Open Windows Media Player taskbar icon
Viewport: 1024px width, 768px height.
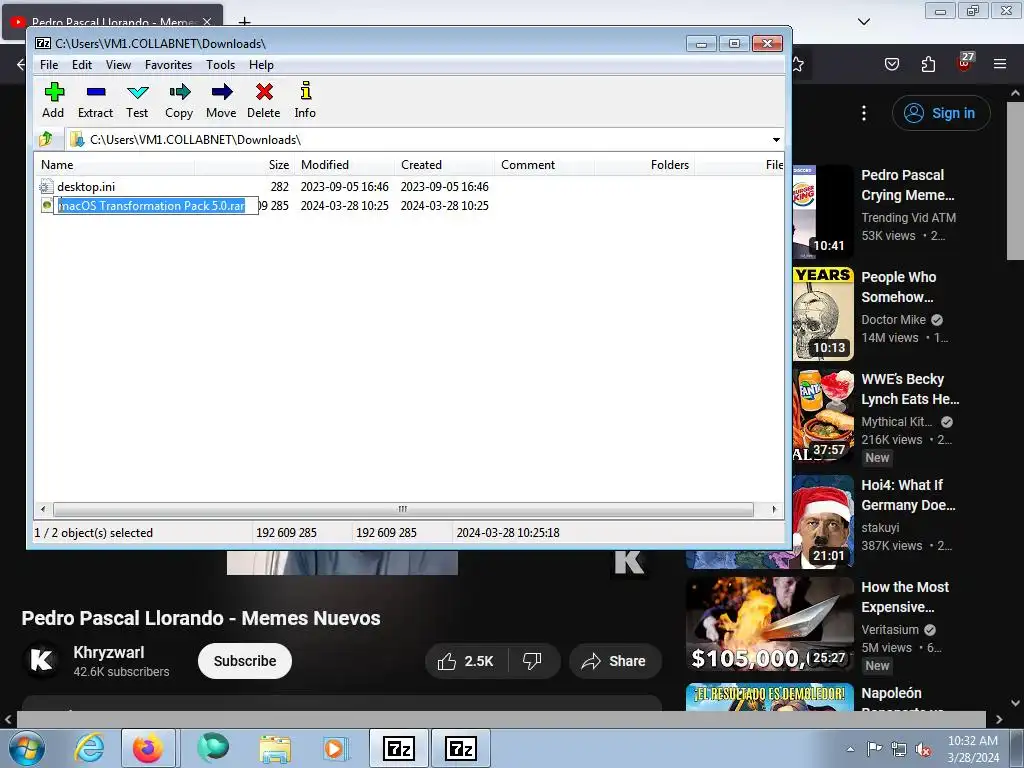336,748
